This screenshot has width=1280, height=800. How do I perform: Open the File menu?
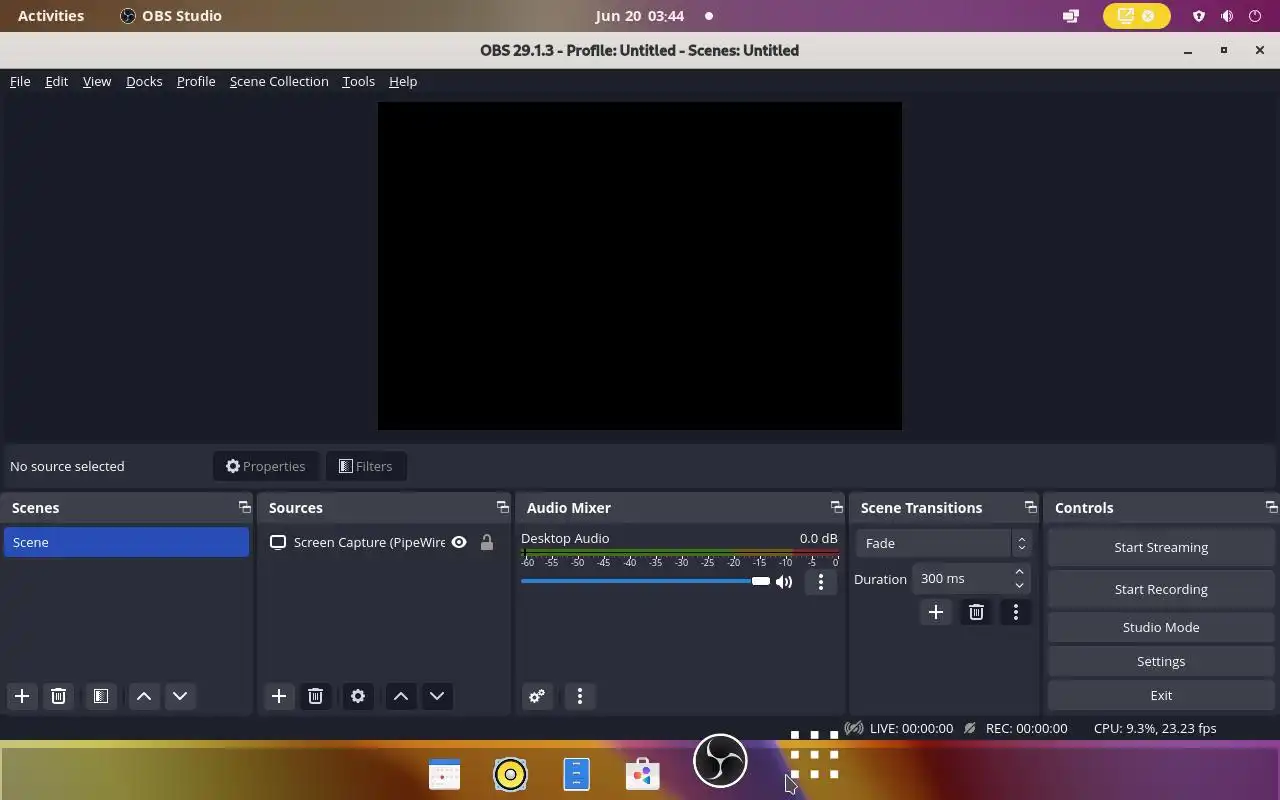(x=20, y=81)
